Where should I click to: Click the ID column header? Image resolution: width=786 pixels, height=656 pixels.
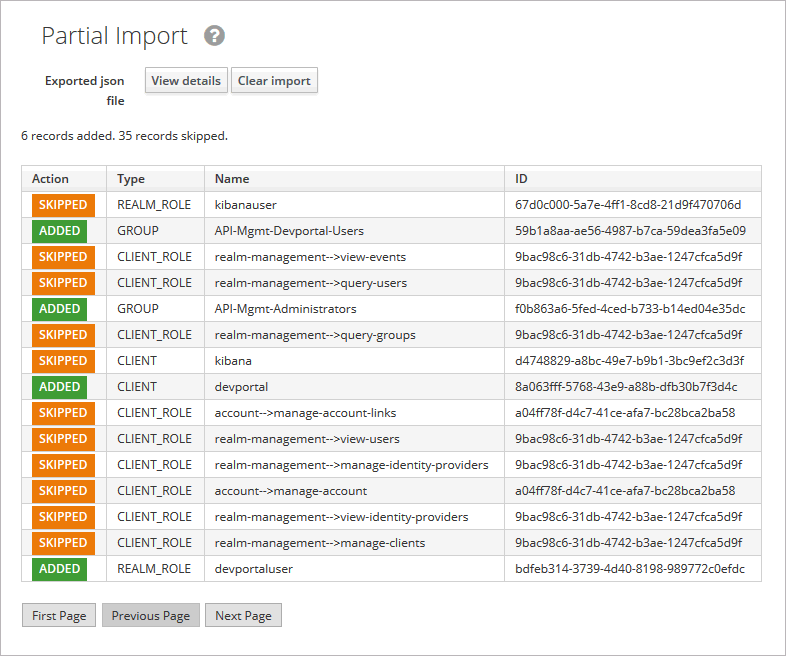(521, 179)
